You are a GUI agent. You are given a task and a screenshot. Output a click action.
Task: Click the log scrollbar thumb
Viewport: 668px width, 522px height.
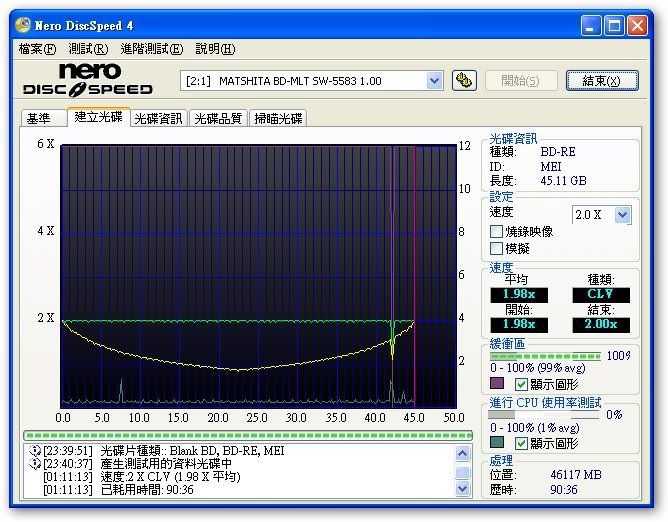[x=463, y=473]
